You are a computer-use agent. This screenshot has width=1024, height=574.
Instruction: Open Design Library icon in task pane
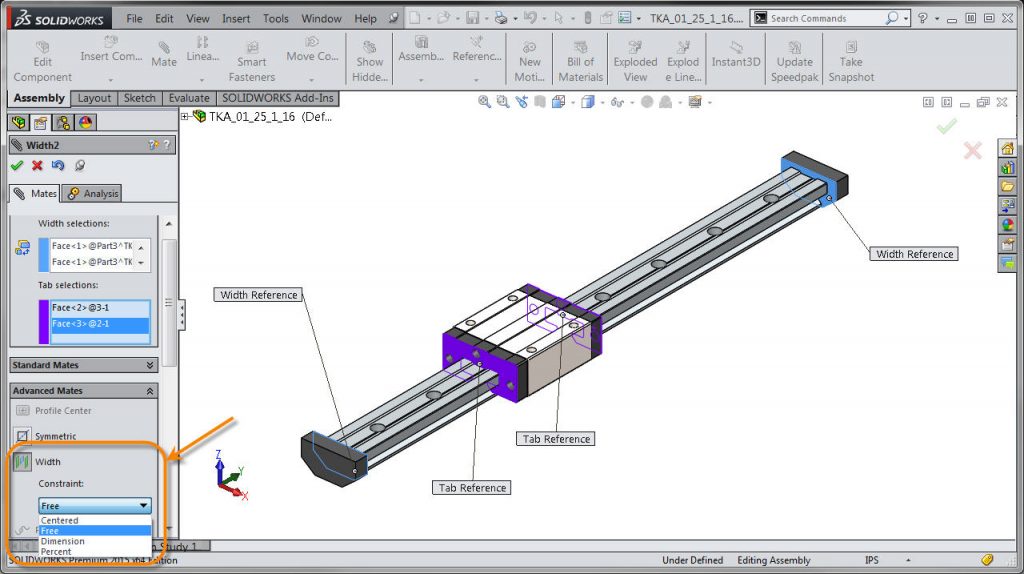point(1008,168)
